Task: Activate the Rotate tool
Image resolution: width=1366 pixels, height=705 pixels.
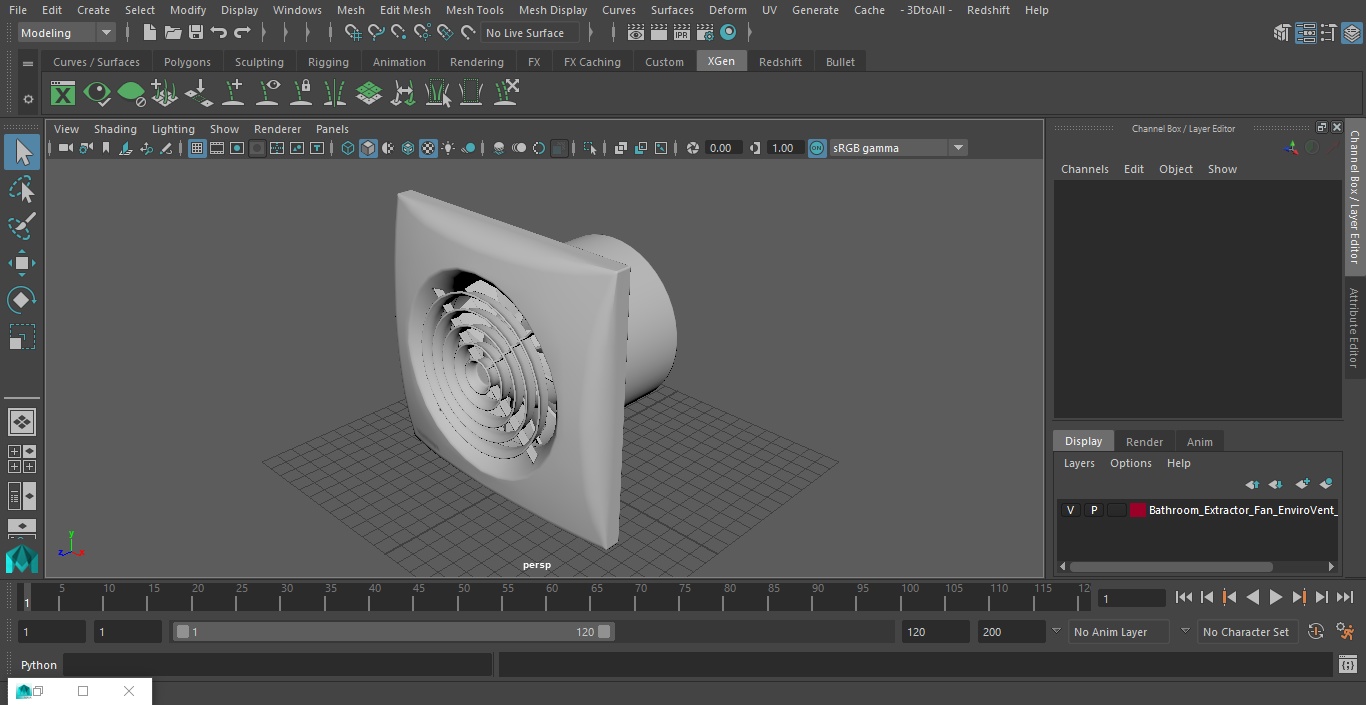Action: coord(22,300)
